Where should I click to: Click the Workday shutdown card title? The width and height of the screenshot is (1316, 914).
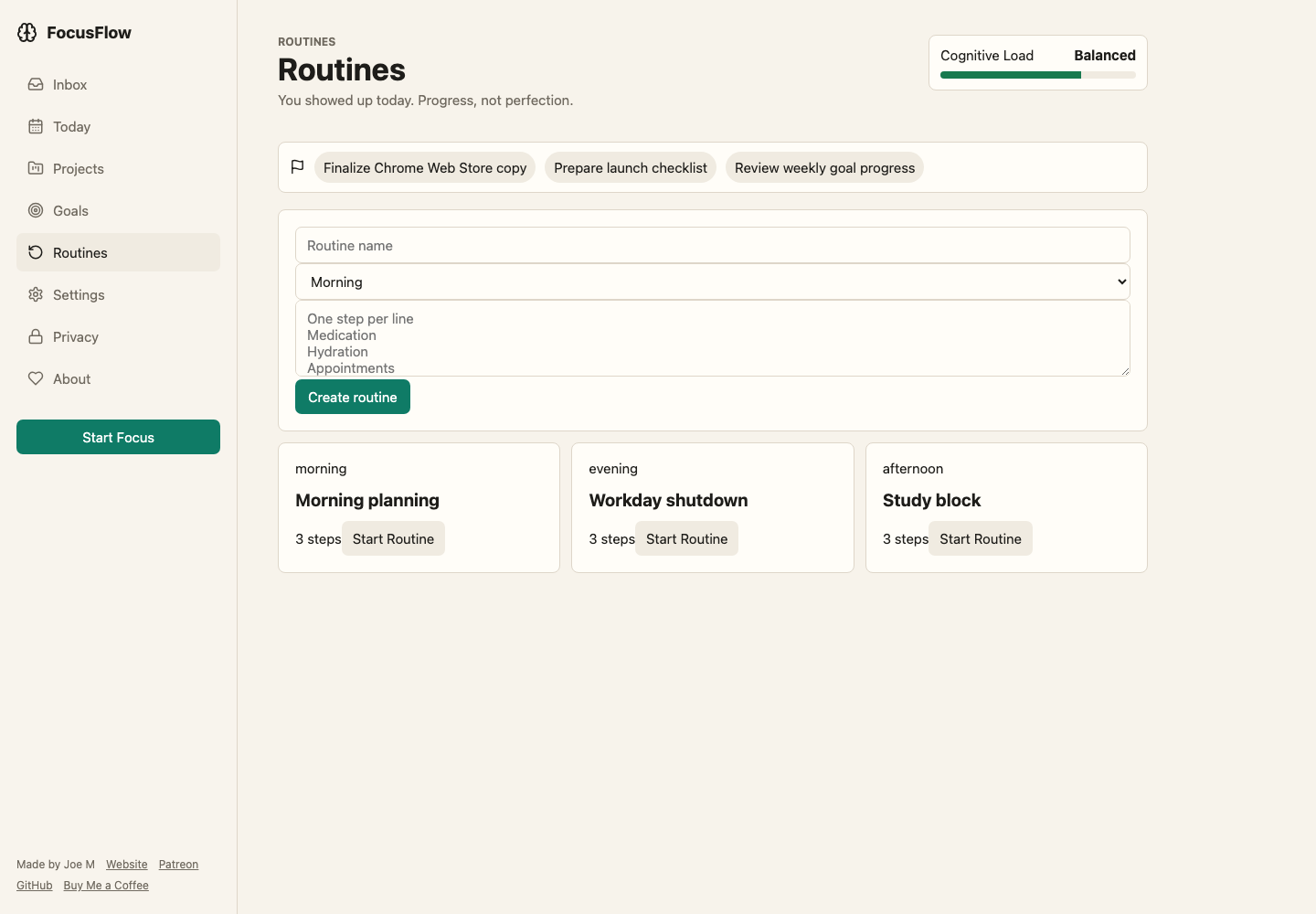[668, 500]
